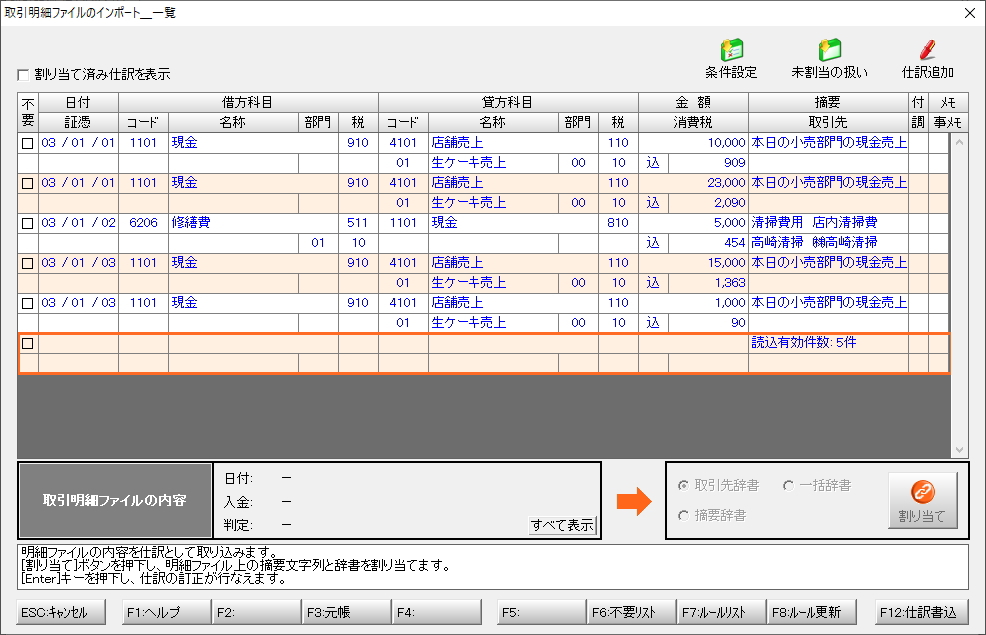986x635 pixels.
Task: Select tax amount 2,090 cell
Action: 708,203
